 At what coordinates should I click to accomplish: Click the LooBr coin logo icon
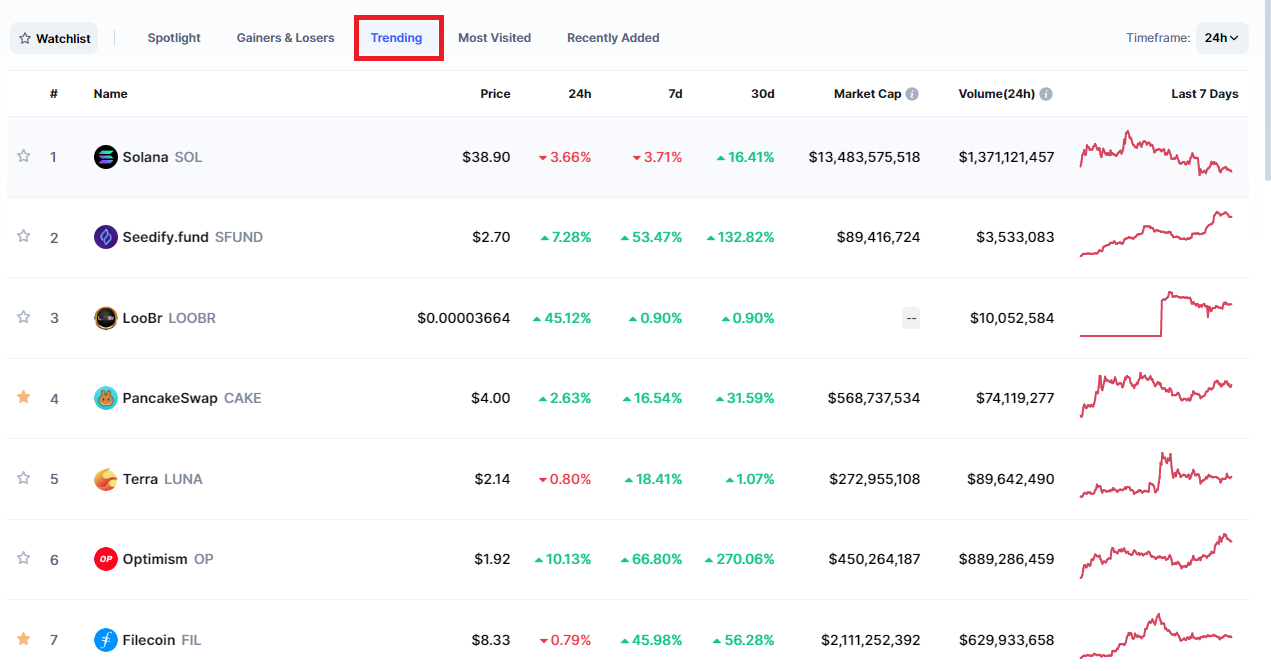point(105,318)
